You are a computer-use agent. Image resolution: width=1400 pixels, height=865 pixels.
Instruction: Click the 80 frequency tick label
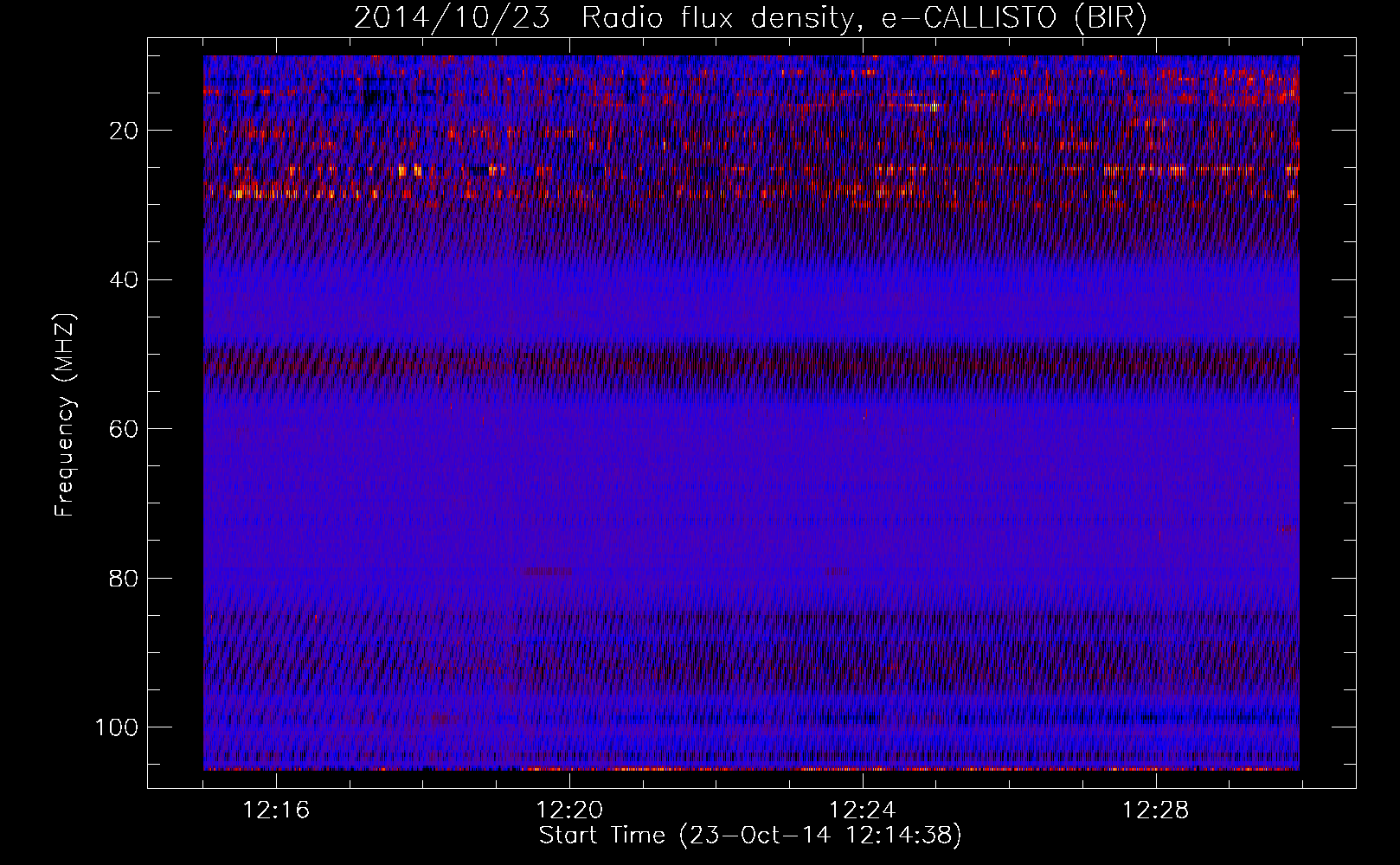coord(125,578)
